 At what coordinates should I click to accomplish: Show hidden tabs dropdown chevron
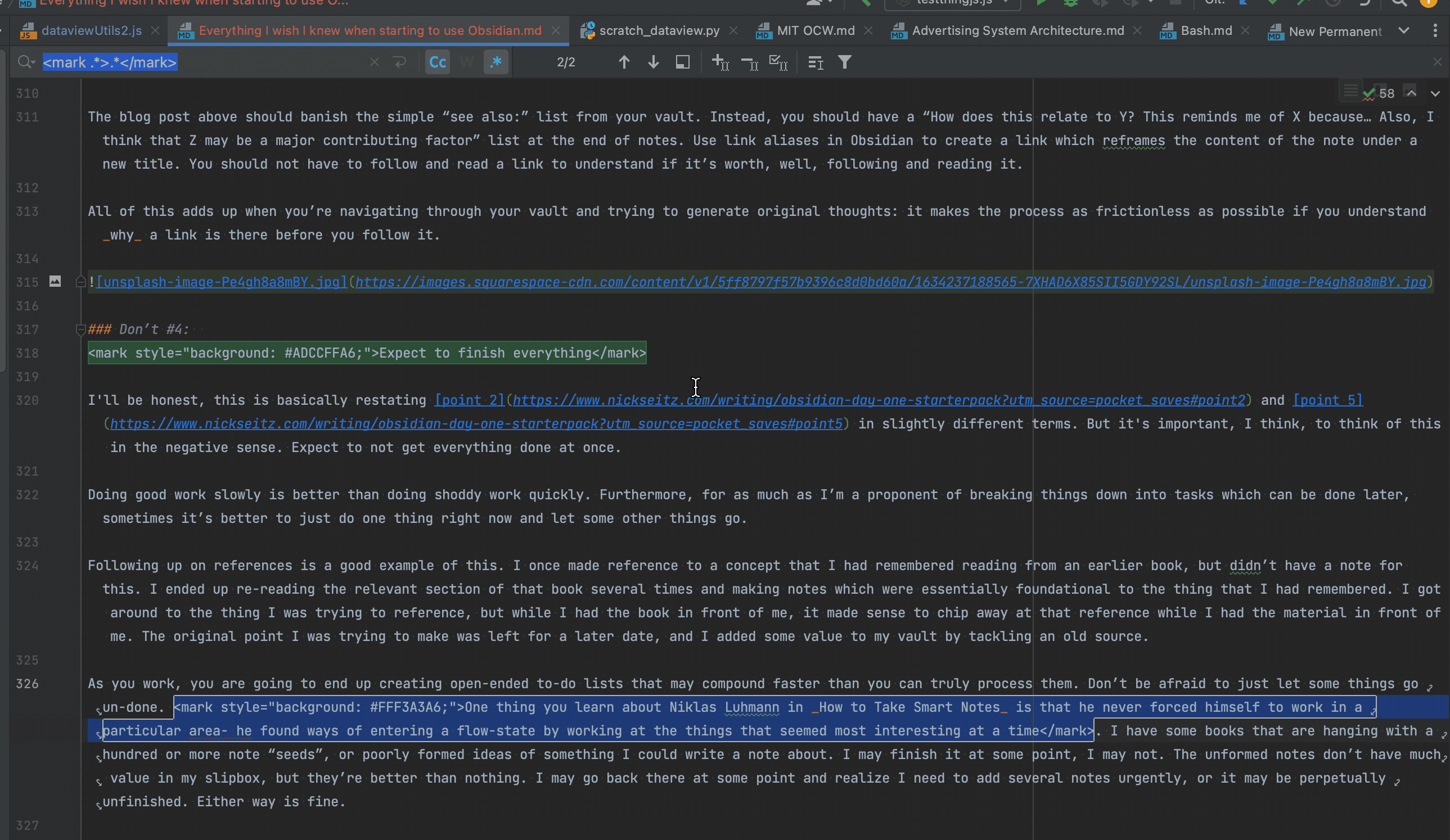click(x=1404, y=30)
